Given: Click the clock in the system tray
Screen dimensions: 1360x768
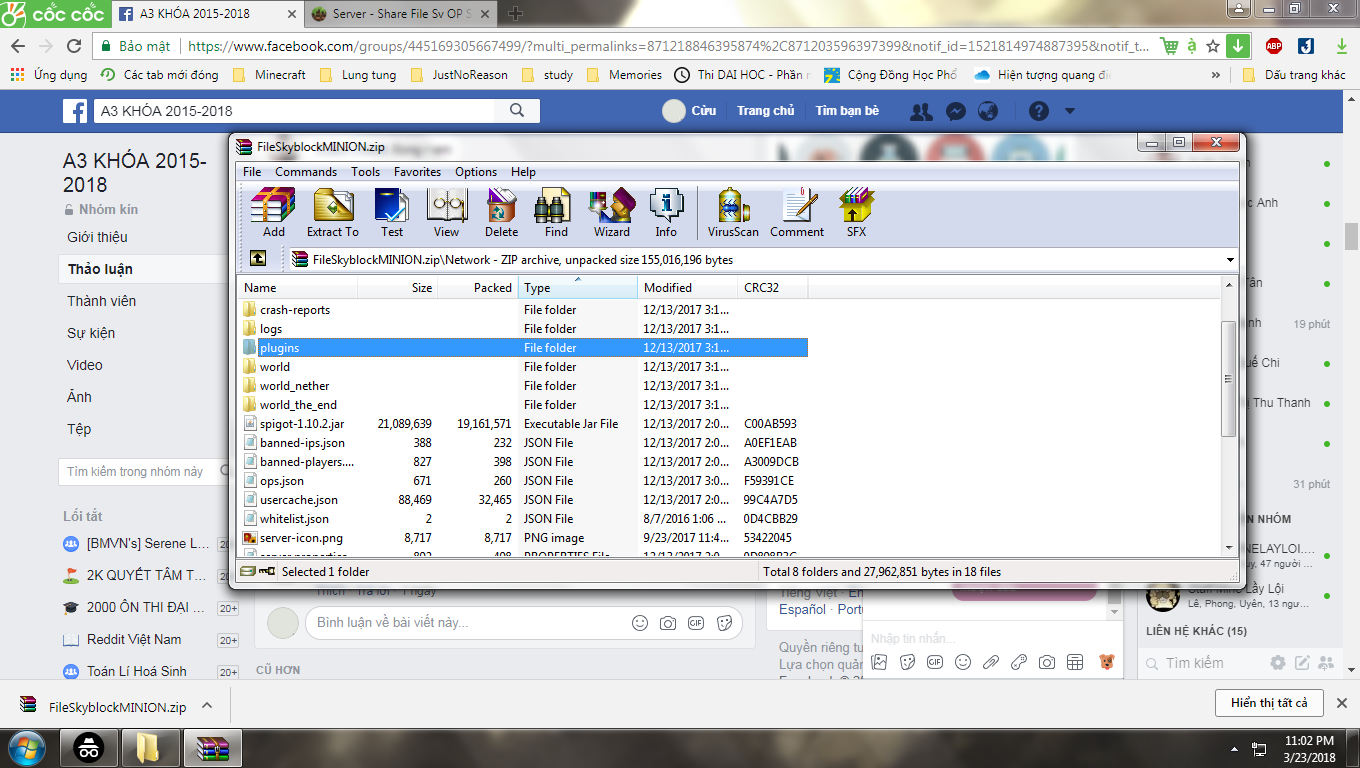Looking at the screenshot, I should click(x=1311, y=748).
